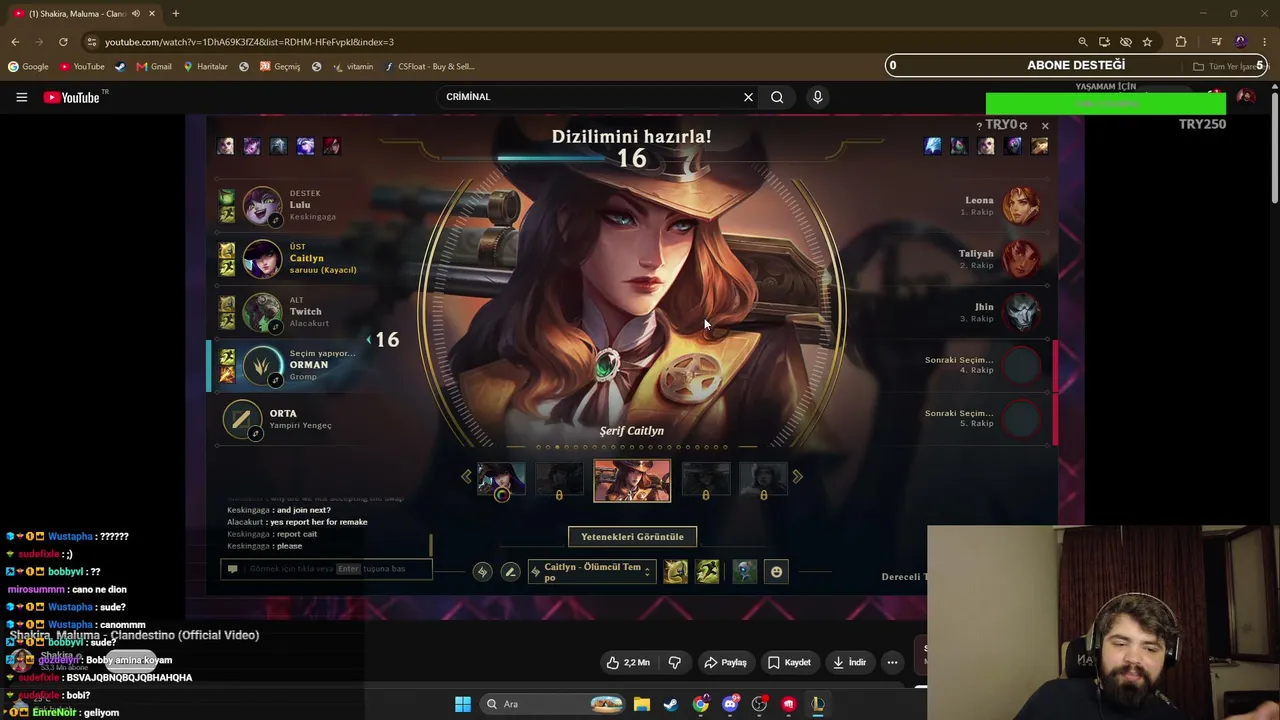Image resolution: width=1280 pixels, height=720 pixels.
Task: Open browser extensions puzzle icon
Action: [1181, 42]
